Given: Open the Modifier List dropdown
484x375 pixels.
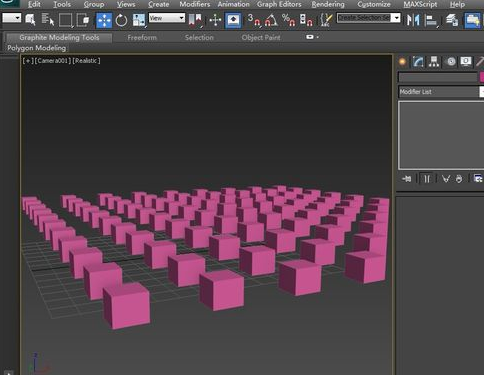Looking at the screenshot, I should (x=441, y=92).
